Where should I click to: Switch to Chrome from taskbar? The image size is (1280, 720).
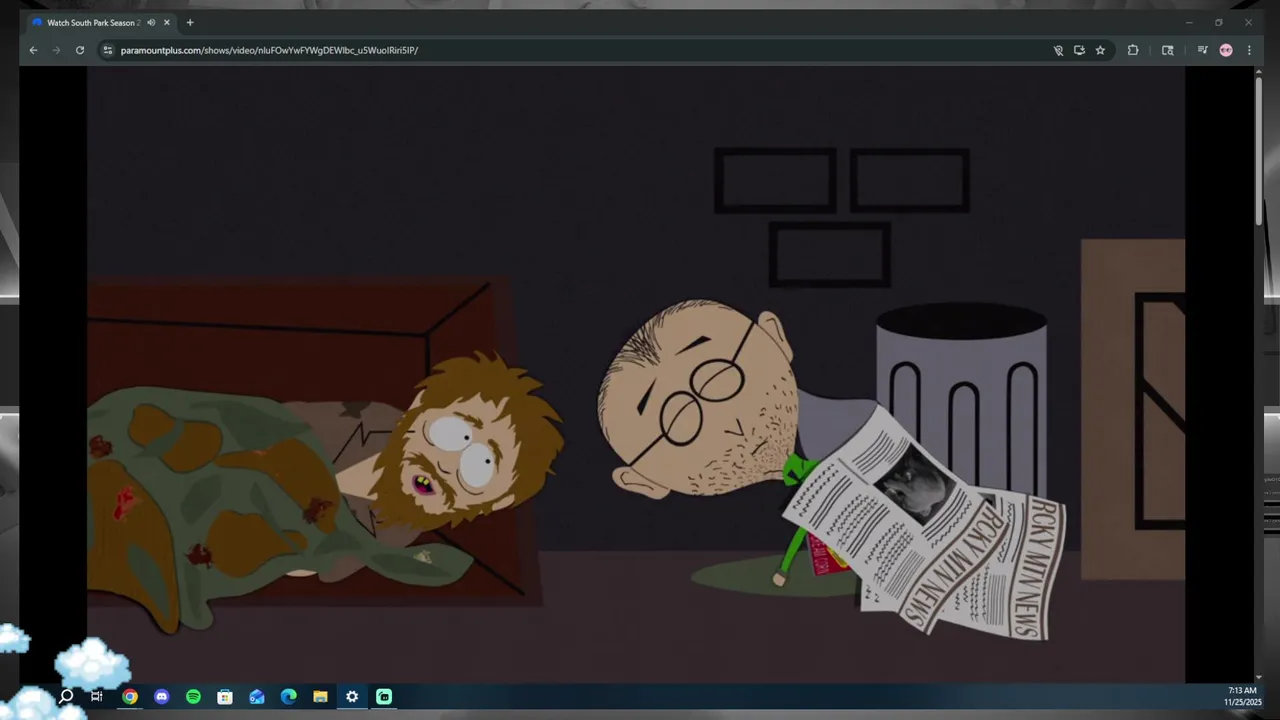coord(130,697)
